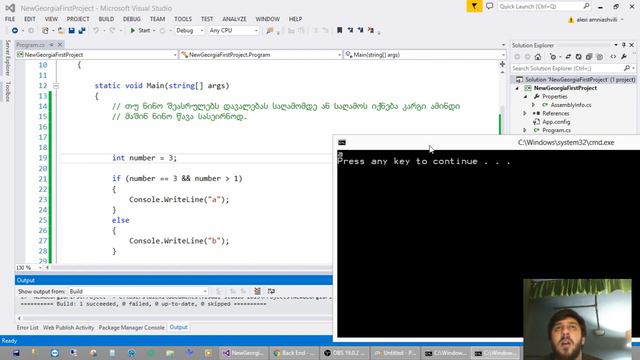
Task: Click the Save floppy disk icon
Action: (71, 31)
